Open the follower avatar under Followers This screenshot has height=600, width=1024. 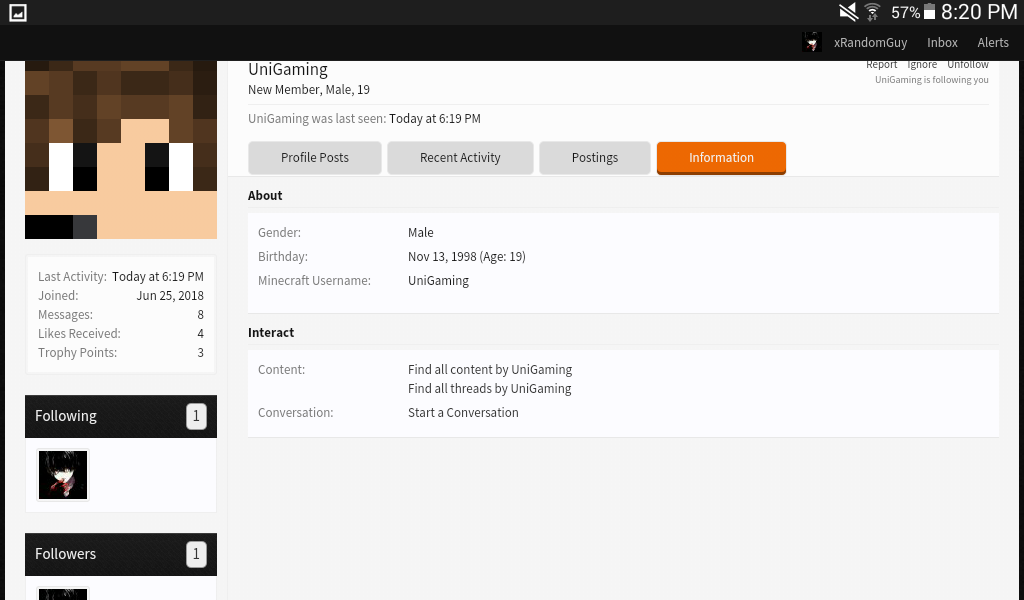(63, 593)
